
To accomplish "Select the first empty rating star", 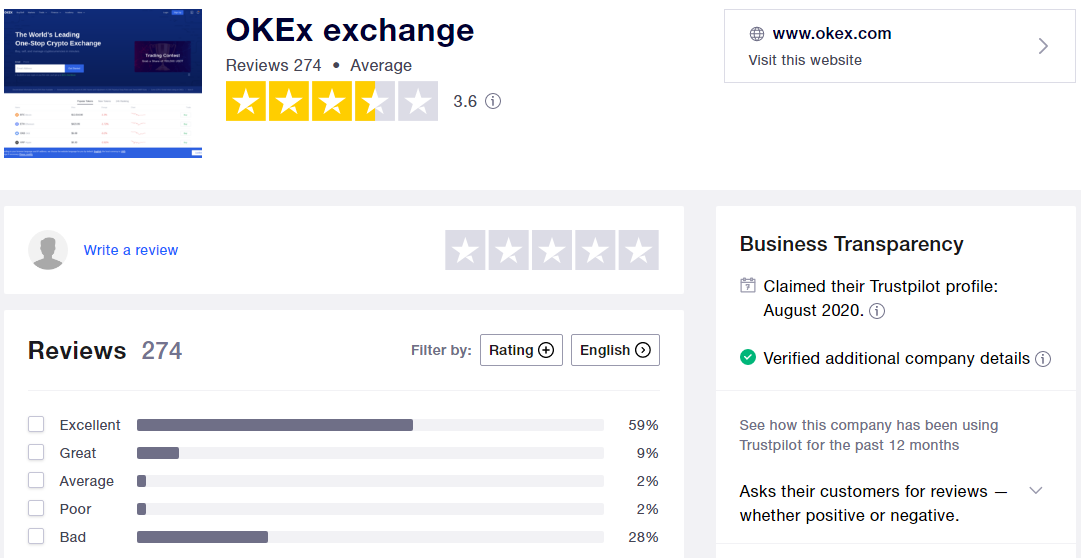I will coord(465,250).
